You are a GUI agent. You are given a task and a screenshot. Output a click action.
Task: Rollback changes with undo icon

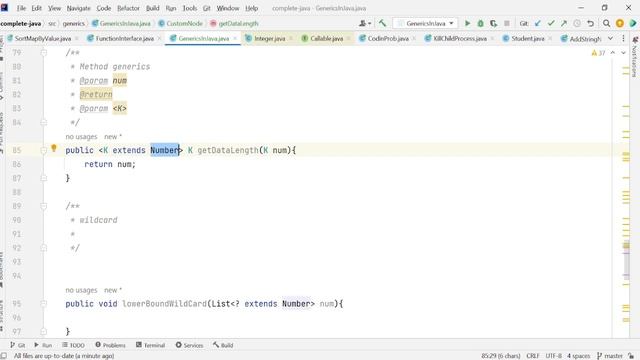(x=590, y=24)
